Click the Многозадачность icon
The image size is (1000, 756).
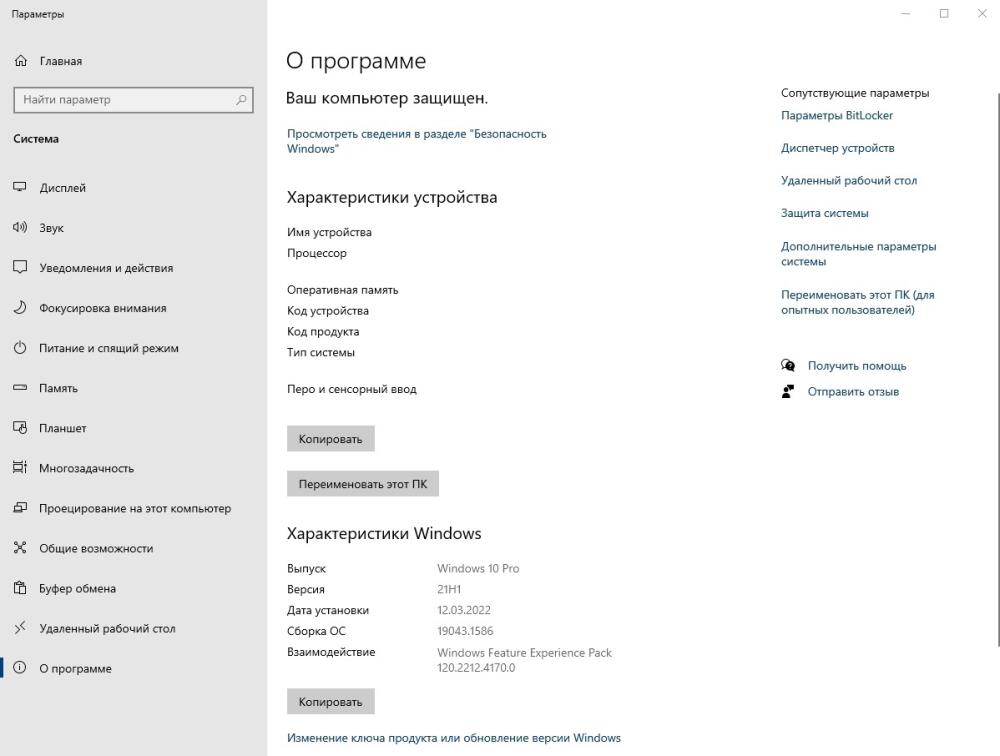pyautogui.click(x=20, y=468)
